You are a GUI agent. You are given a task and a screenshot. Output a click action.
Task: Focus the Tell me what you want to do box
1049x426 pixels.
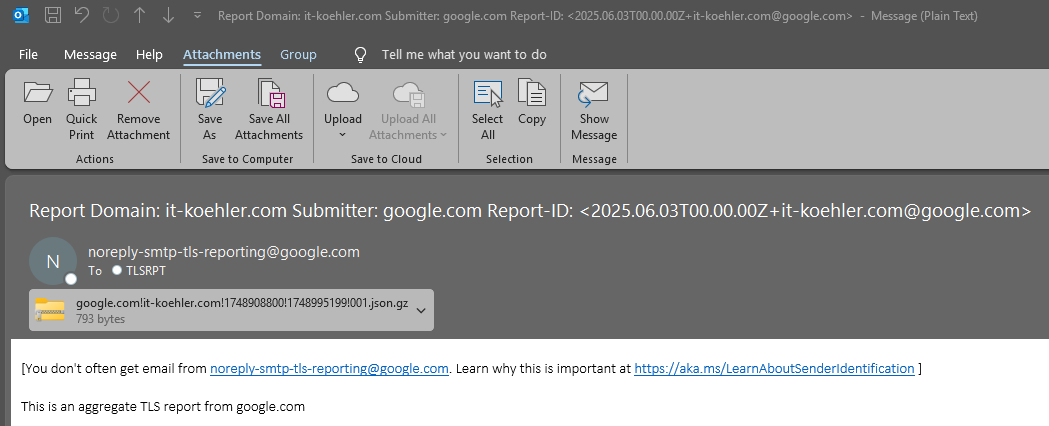tap(464, 55)
